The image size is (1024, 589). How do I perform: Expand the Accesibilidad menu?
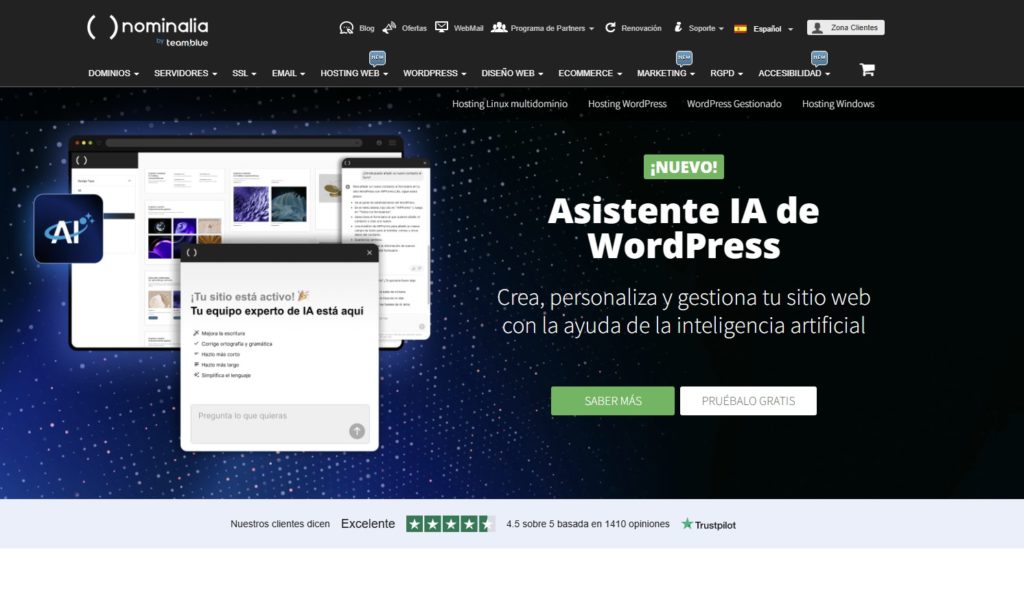point(794,73)
